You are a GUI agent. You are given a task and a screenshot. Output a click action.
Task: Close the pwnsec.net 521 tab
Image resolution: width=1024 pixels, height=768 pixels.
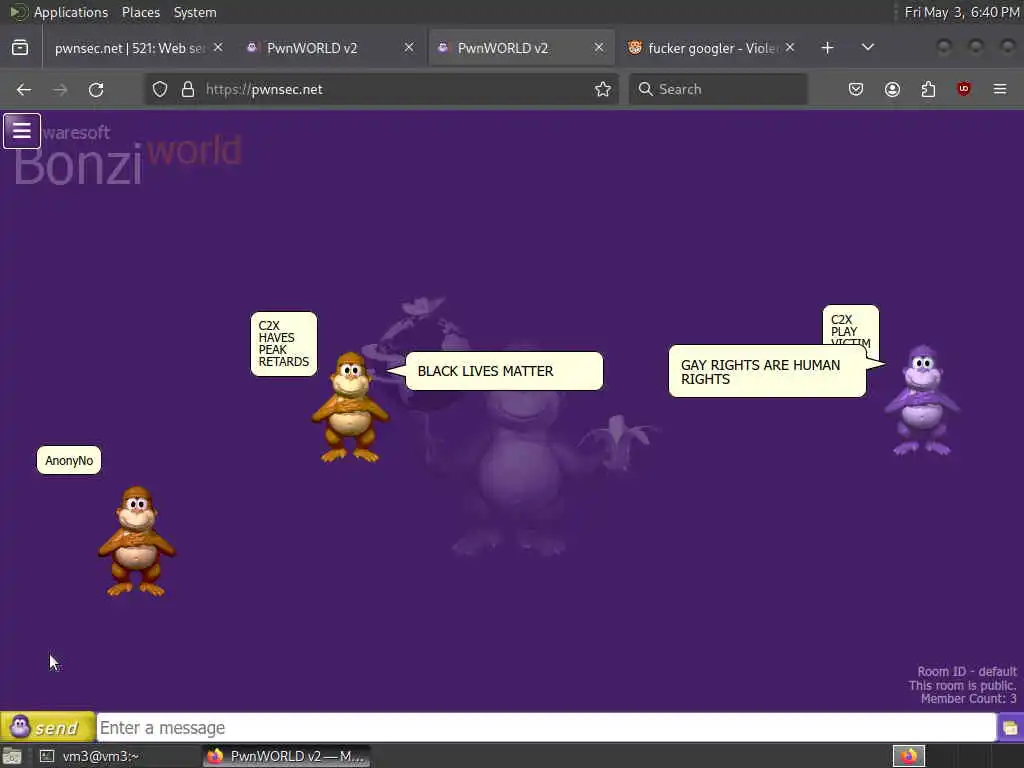pos(218,48)
